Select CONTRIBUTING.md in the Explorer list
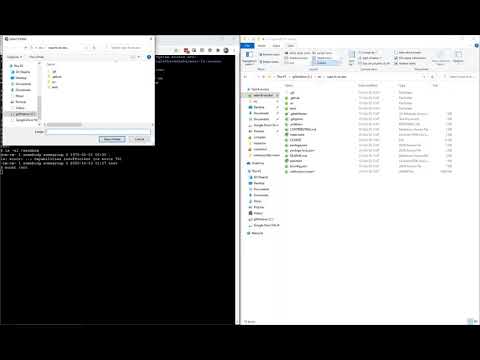 point(303,129)
